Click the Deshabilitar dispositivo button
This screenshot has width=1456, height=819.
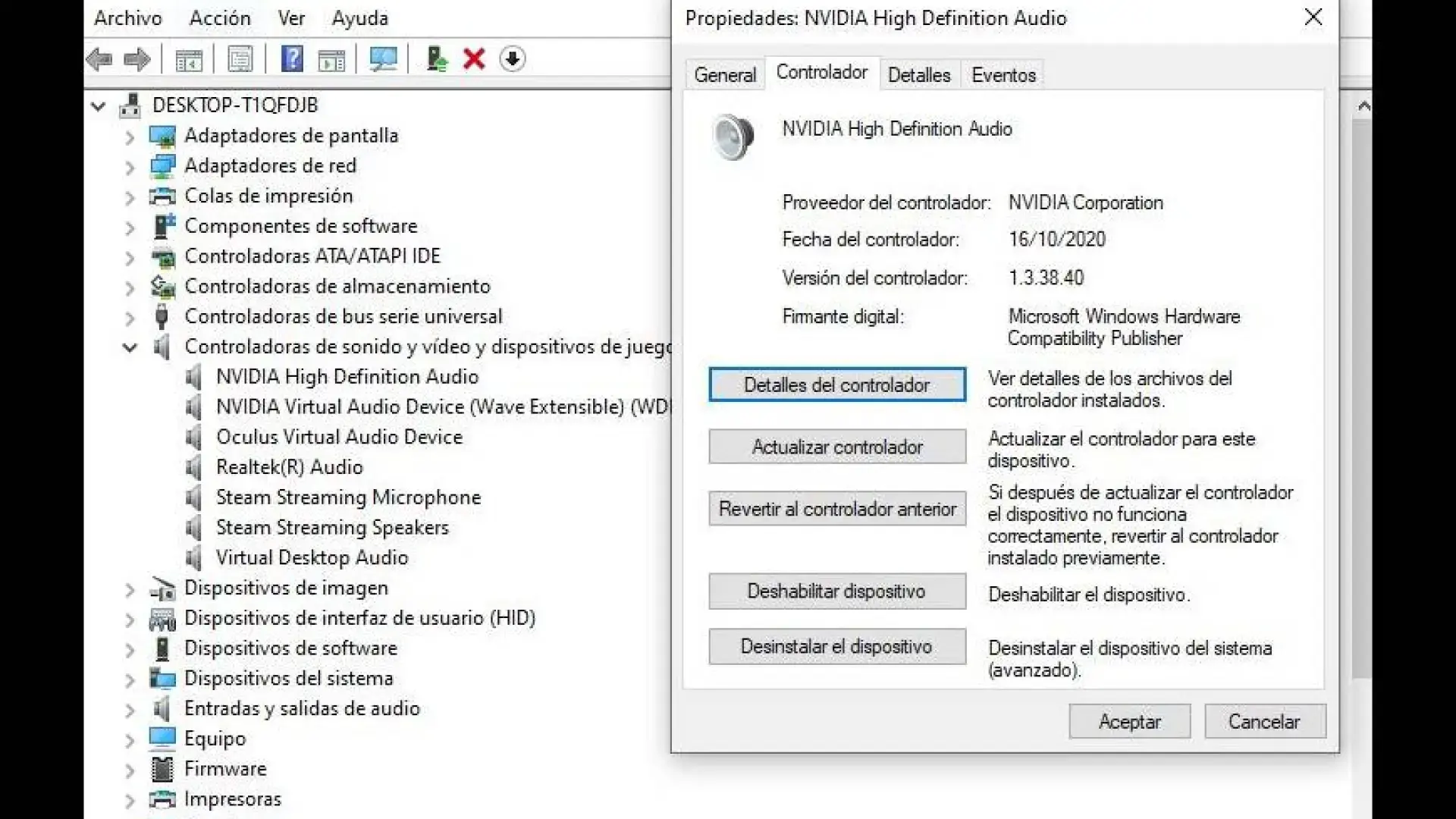[836, 591]
